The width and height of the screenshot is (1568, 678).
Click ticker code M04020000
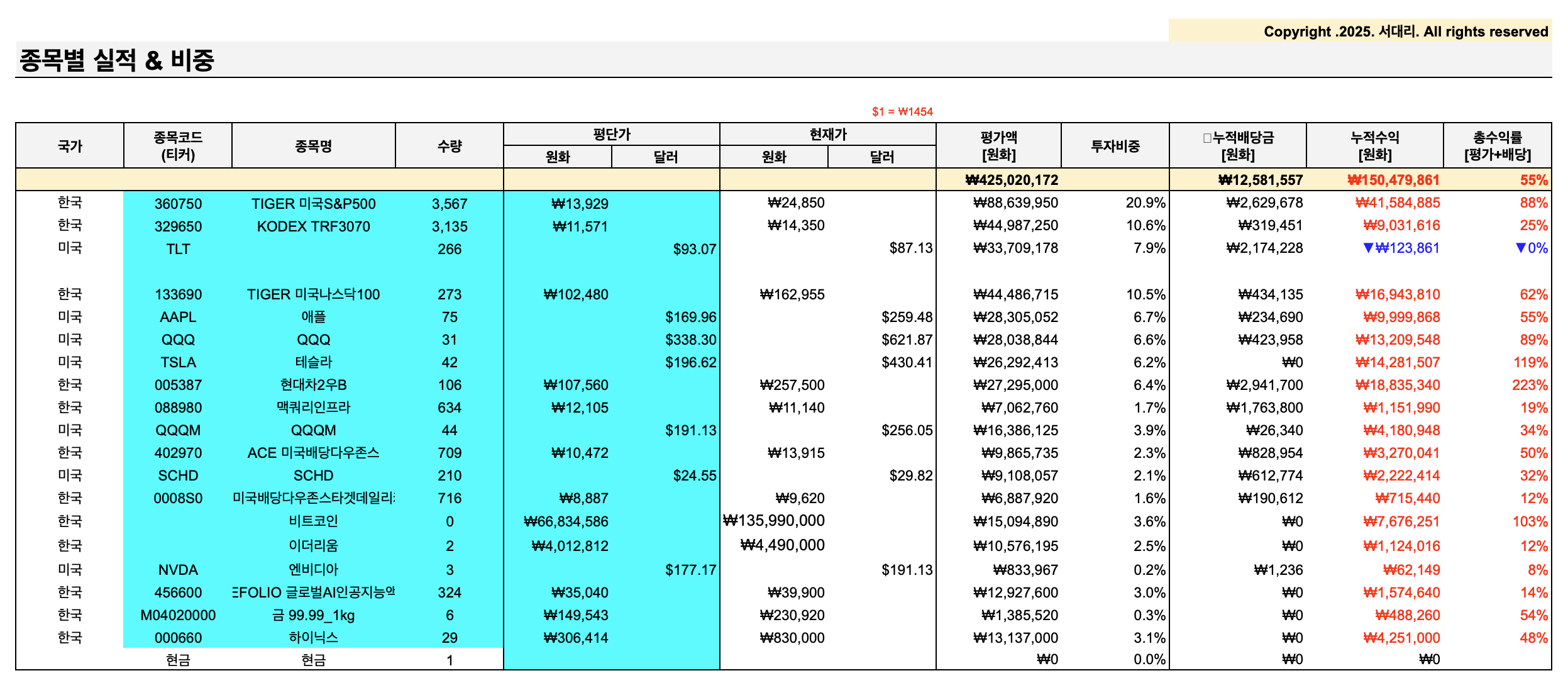[178, 615]
